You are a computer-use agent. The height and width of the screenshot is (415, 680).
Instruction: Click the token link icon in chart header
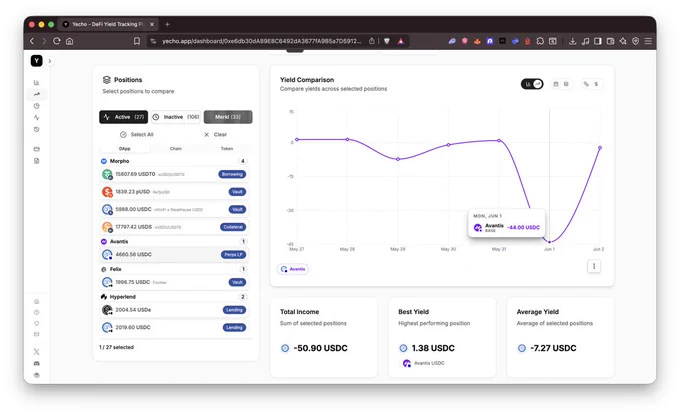click(586, 84)
